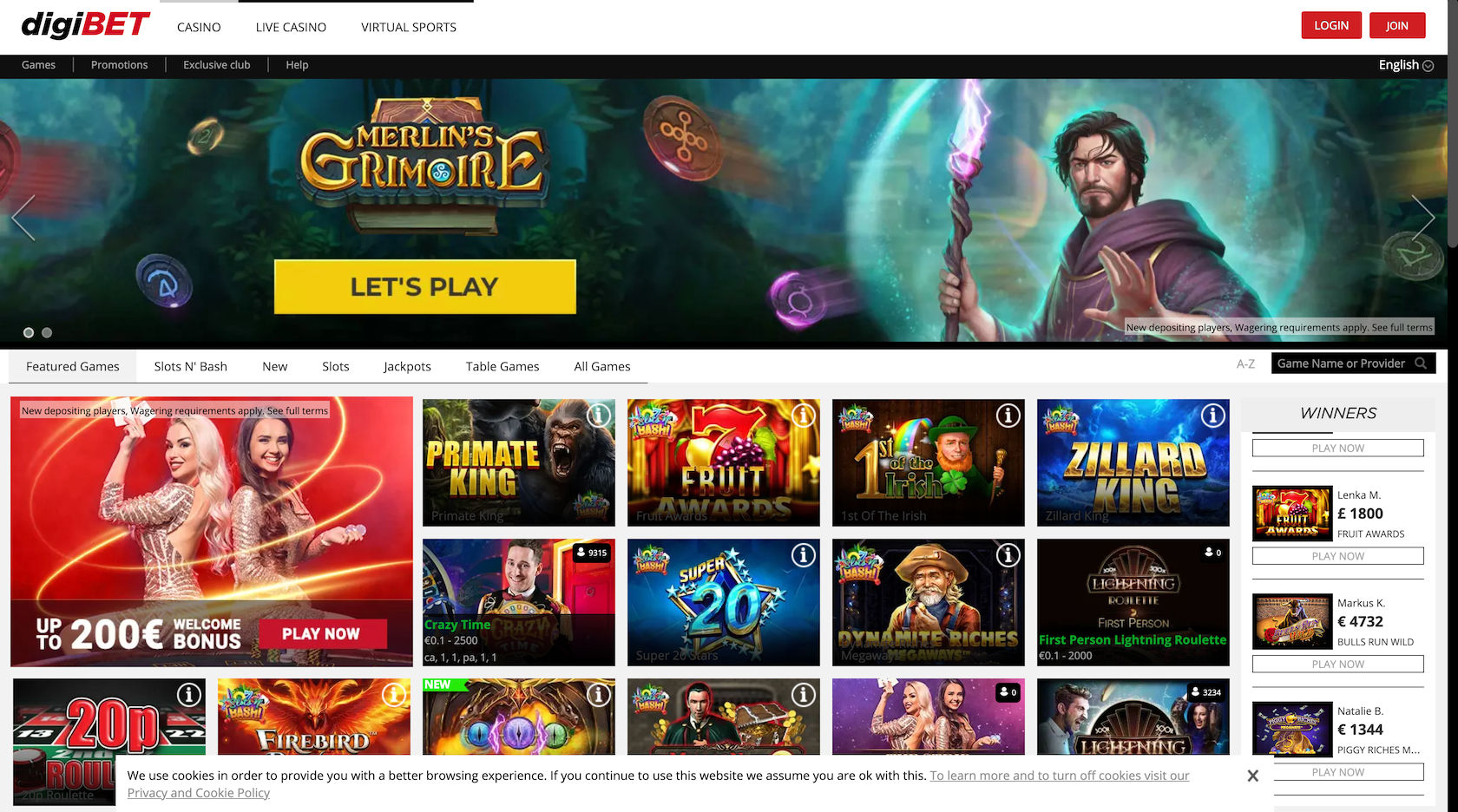The height and width of the screenshot is (812, 1458).
Task: Open the Promotions page
Action: pos(120,65)
